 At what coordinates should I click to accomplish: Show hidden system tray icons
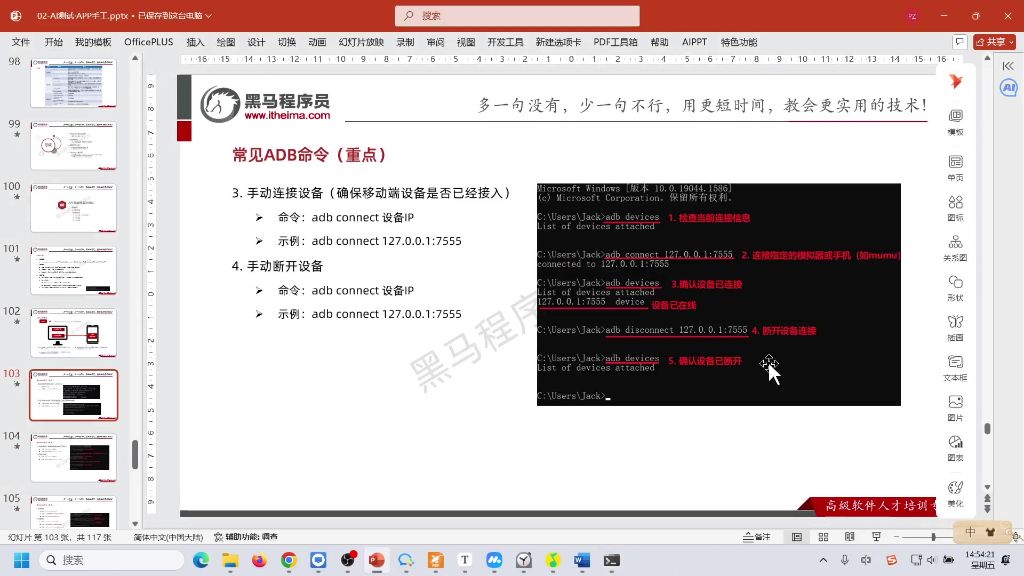coord(824,560)
